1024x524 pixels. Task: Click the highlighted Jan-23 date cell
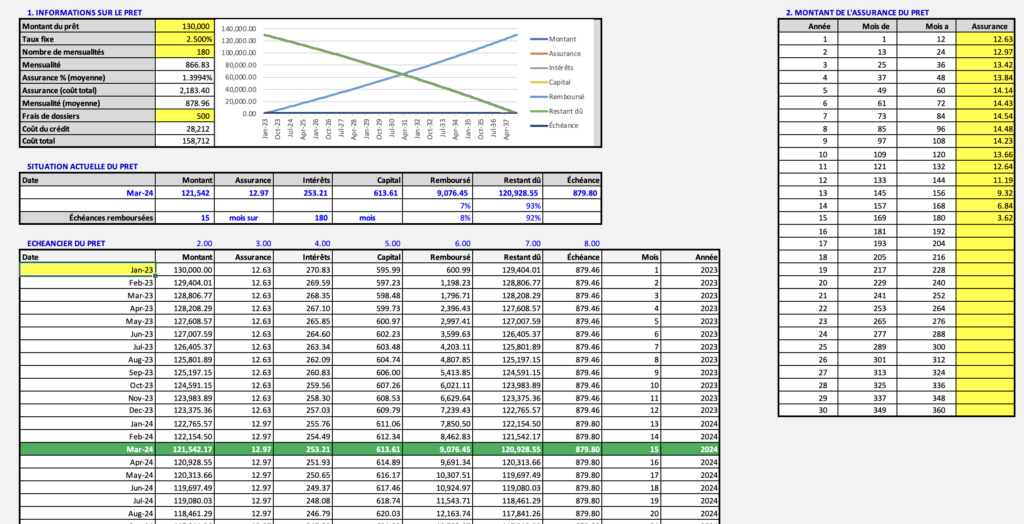point(88,270)
